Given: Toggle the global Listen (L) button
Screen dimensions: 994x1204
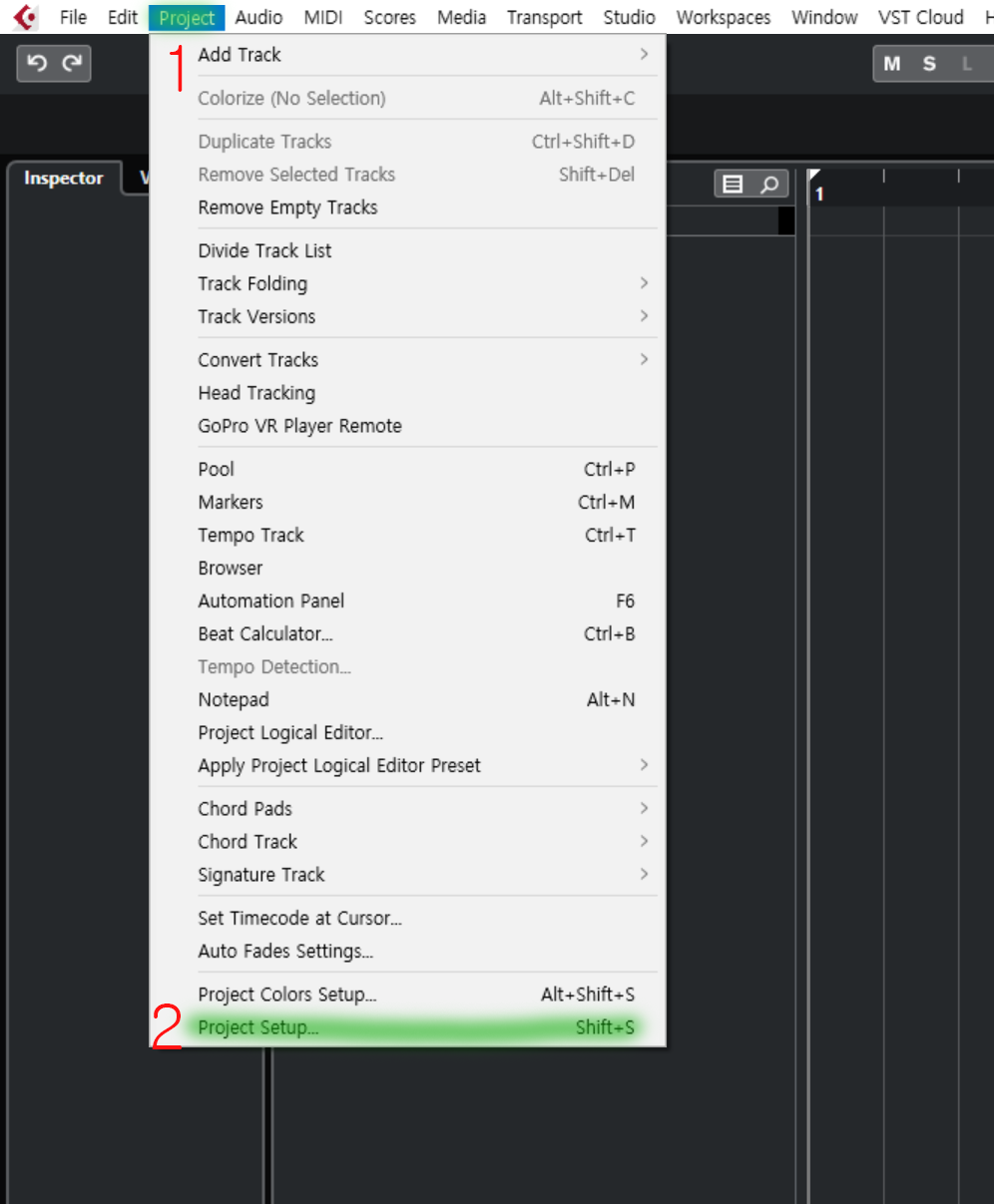Looking at the screenshot, I should (966, 64).
